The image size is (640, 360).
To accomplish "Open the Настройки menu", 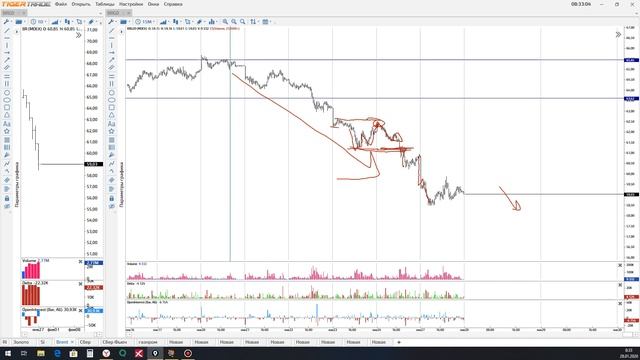I will point(131,4).
